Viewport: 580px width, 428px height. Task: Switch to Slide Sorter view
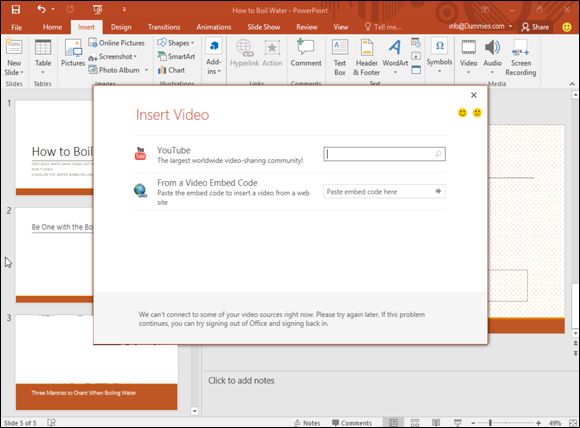click(x=415, y=422)
